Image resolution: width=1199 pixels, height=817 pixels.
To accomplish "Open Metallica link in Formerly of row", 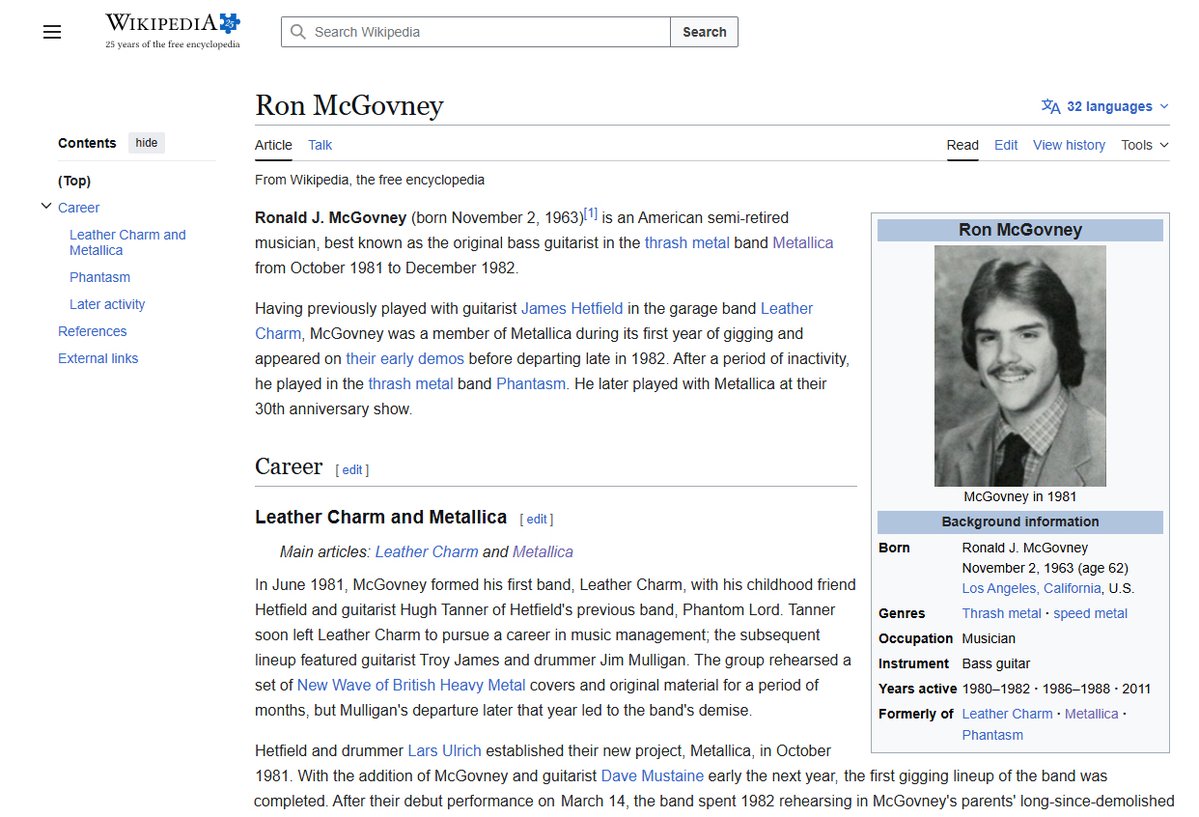I will click(x=1091, y=714).
